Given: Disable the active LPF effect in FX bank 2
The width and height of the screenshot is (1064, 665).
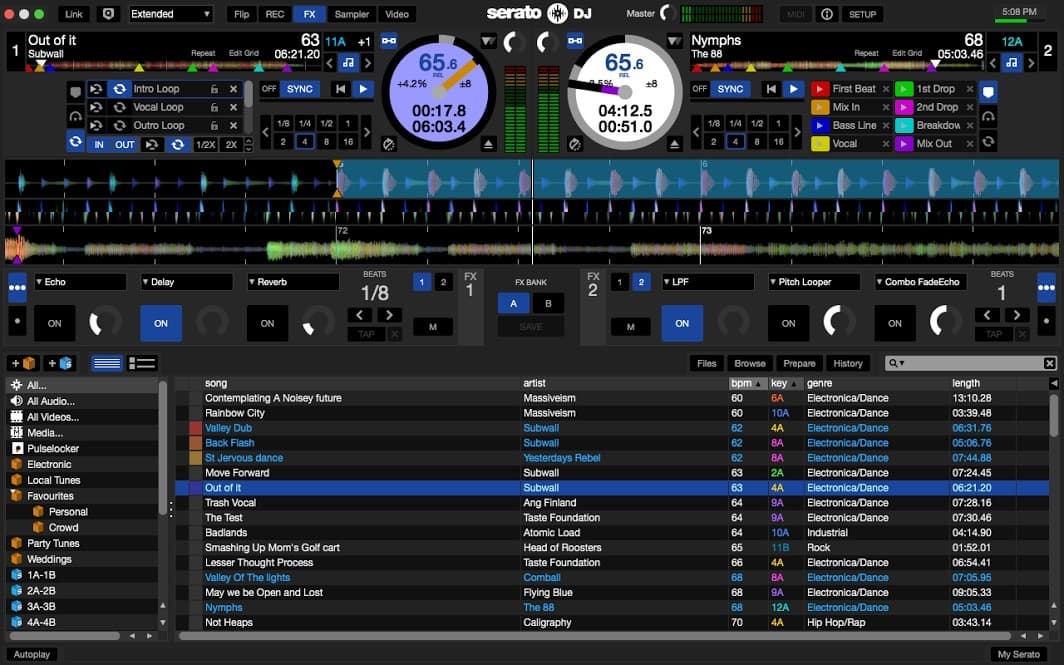Looking at the screenshot, I should tap(682, 323).
